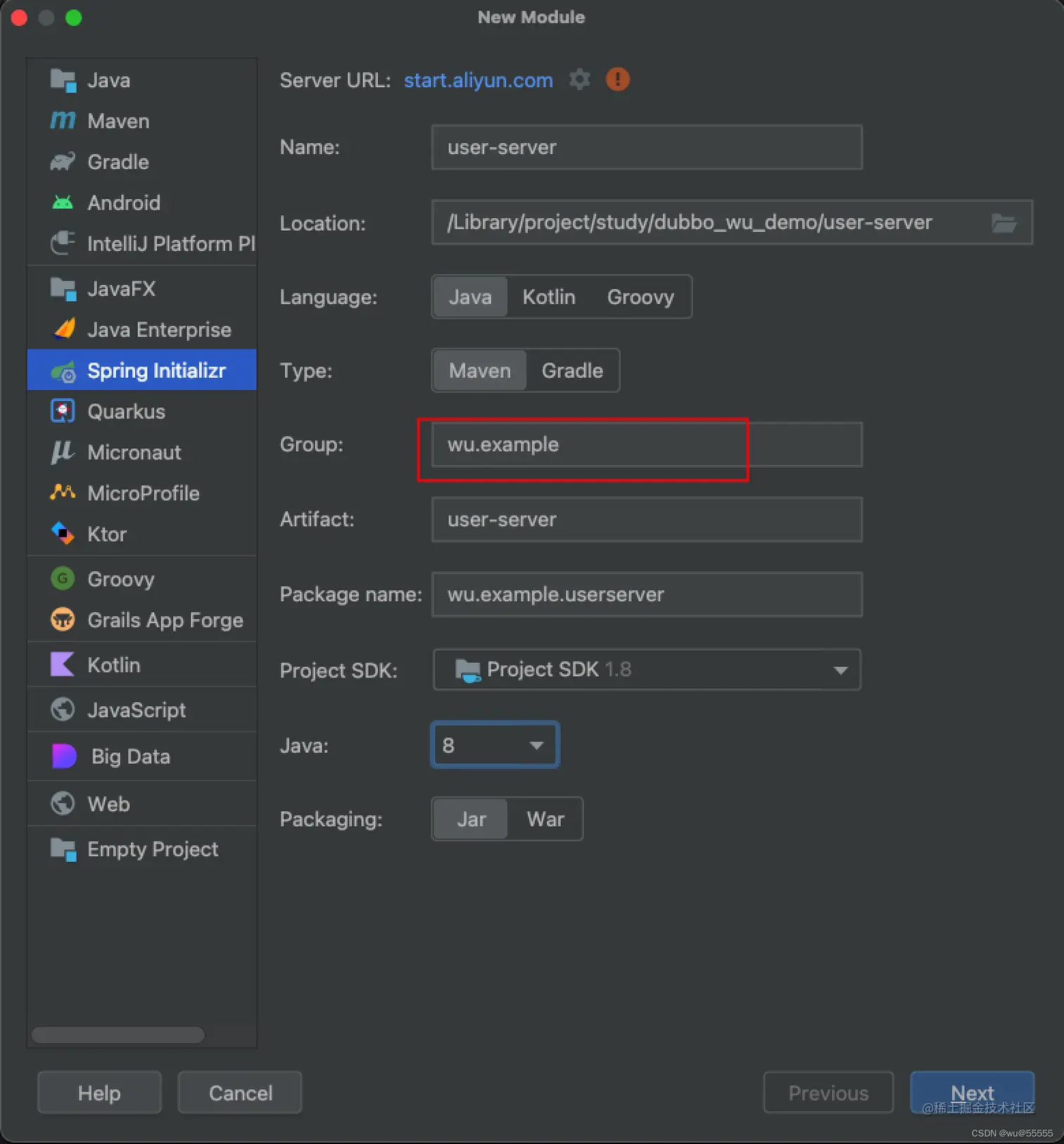Click the JavaScript globe icon

click(63, 709)
